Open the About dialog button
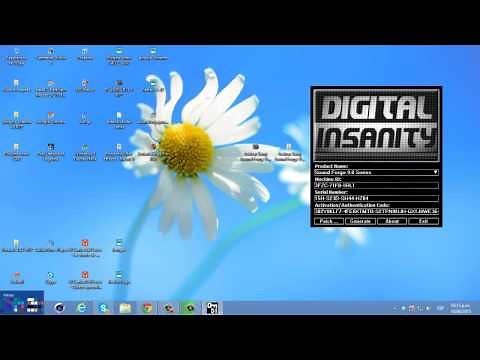This screenshot has width=480, height=360. pos(392,221)
